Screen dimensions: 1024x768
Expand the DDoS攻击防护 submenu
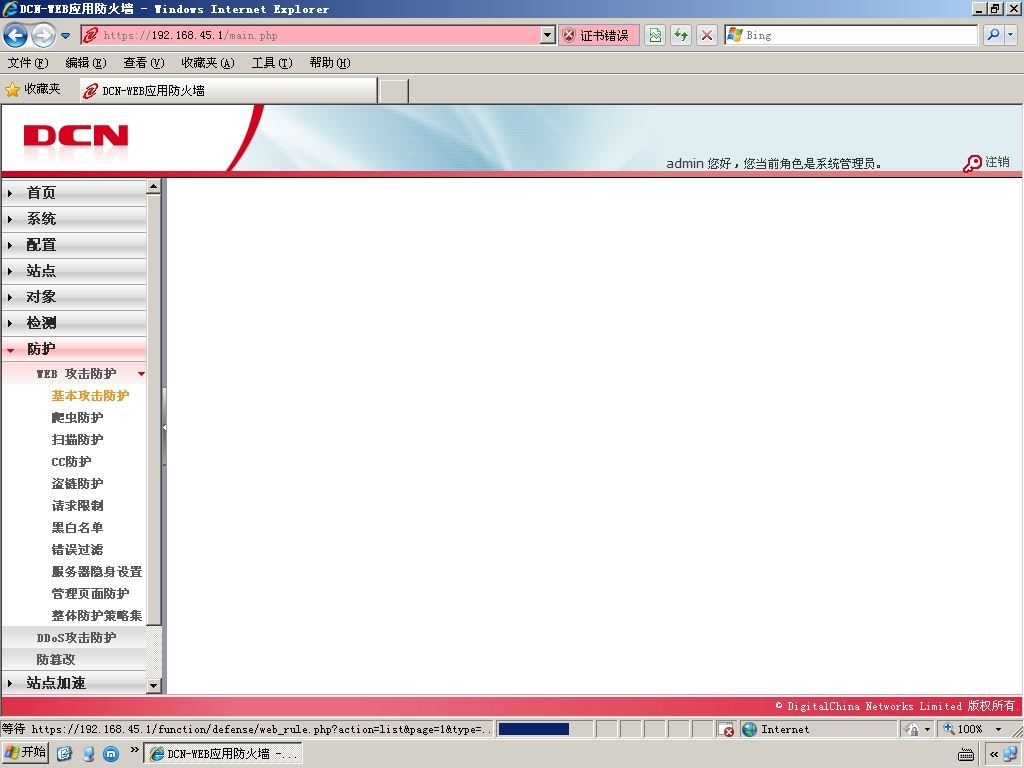(74, 637)
